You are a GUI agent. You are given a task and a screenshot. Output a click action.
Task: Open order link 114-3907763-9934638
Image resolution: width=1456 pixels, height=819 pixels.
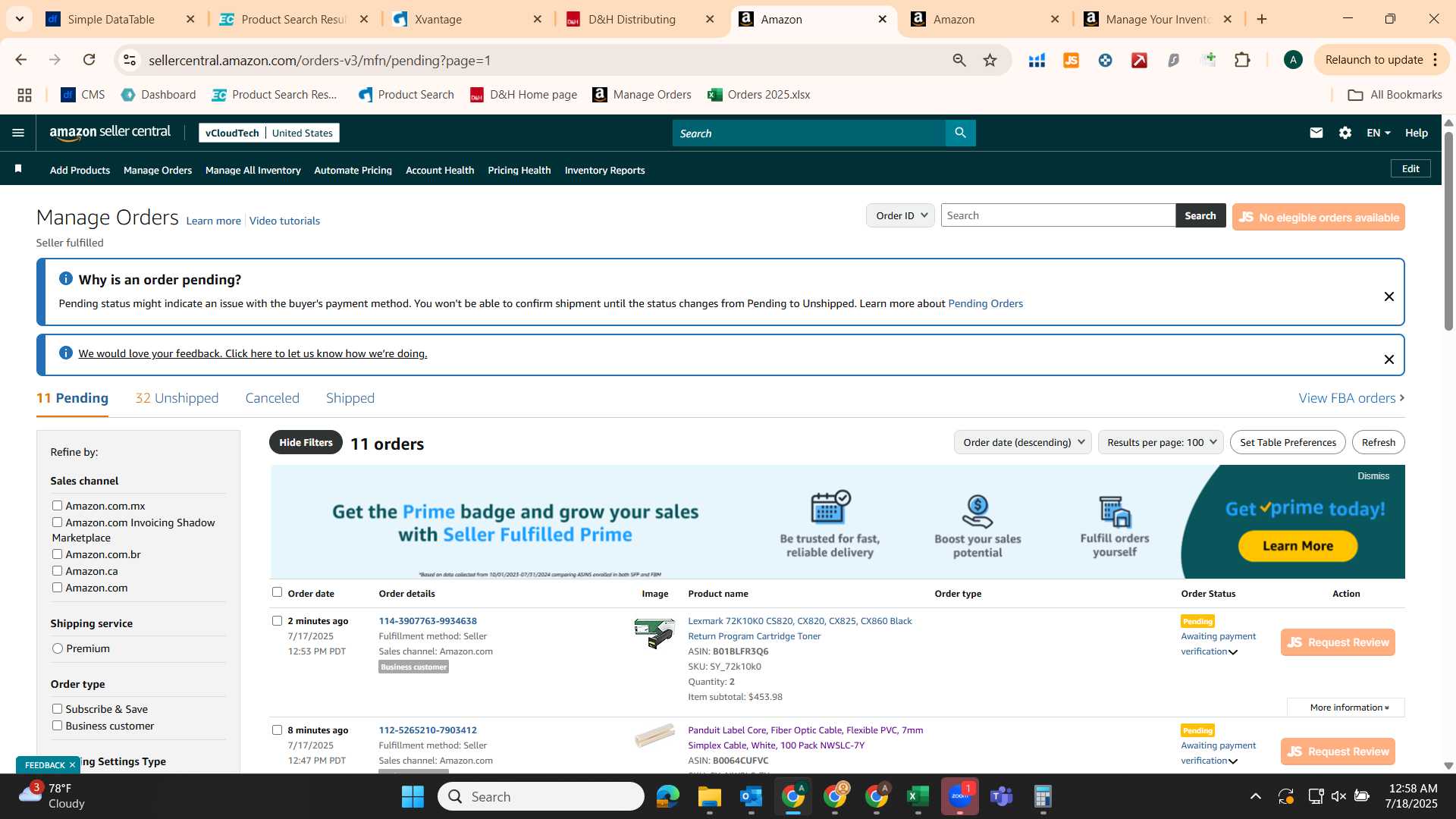pyautogui.click(x=428, y=620)
